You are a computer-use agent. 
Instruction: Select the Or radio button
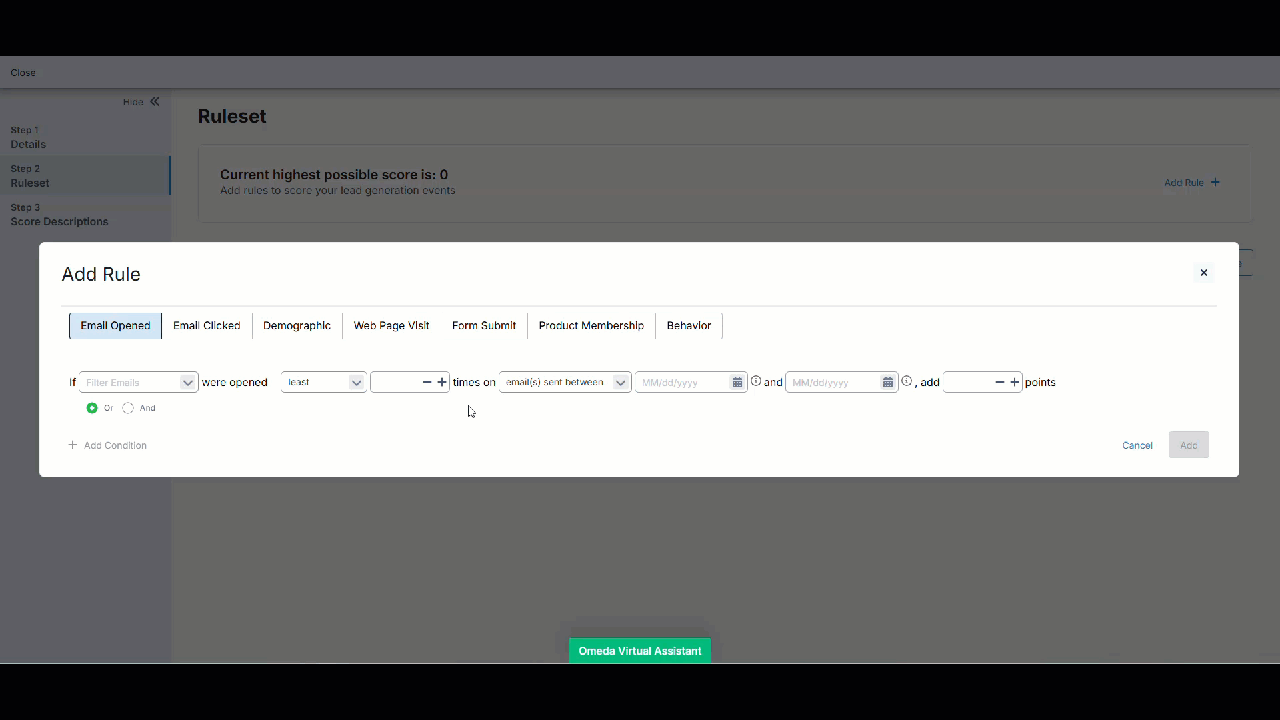tap(92, 407)
